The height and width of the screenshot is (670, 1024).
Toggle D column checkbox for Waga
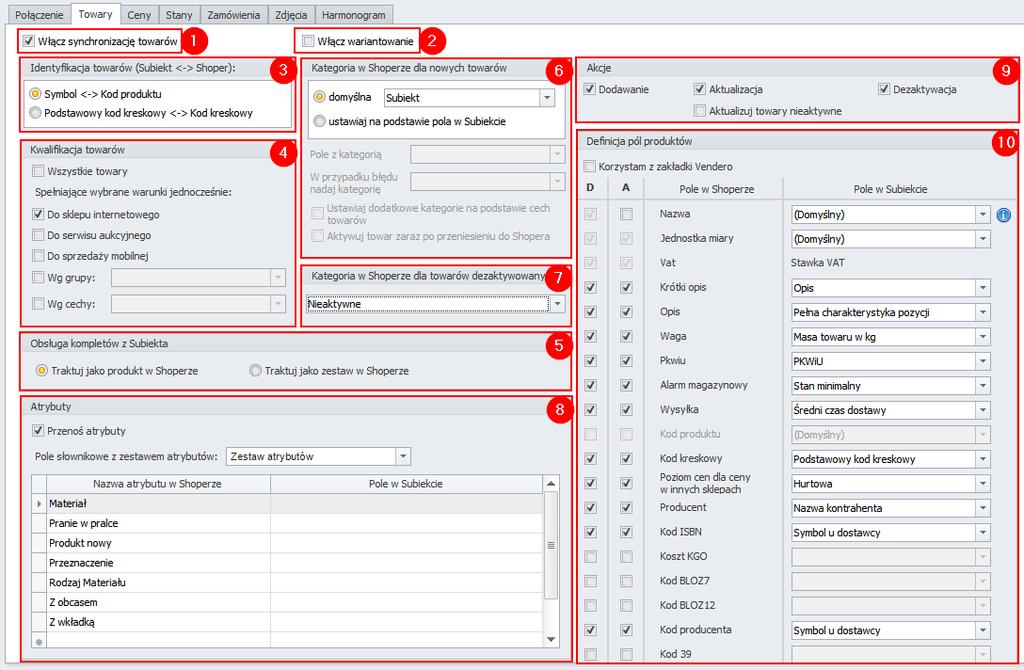[590, 336]
